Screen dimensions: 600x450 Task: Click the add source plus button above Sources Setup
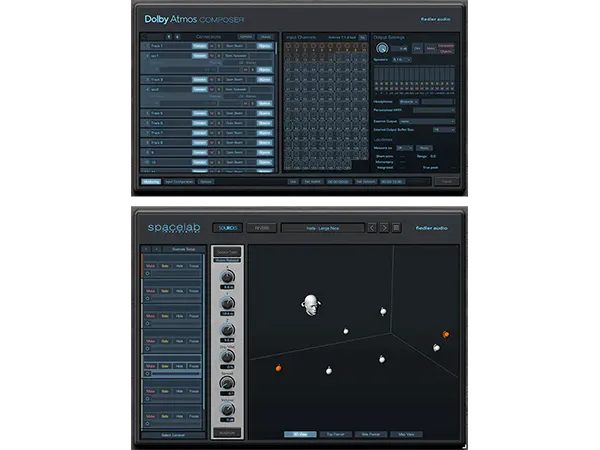(156, 249)
